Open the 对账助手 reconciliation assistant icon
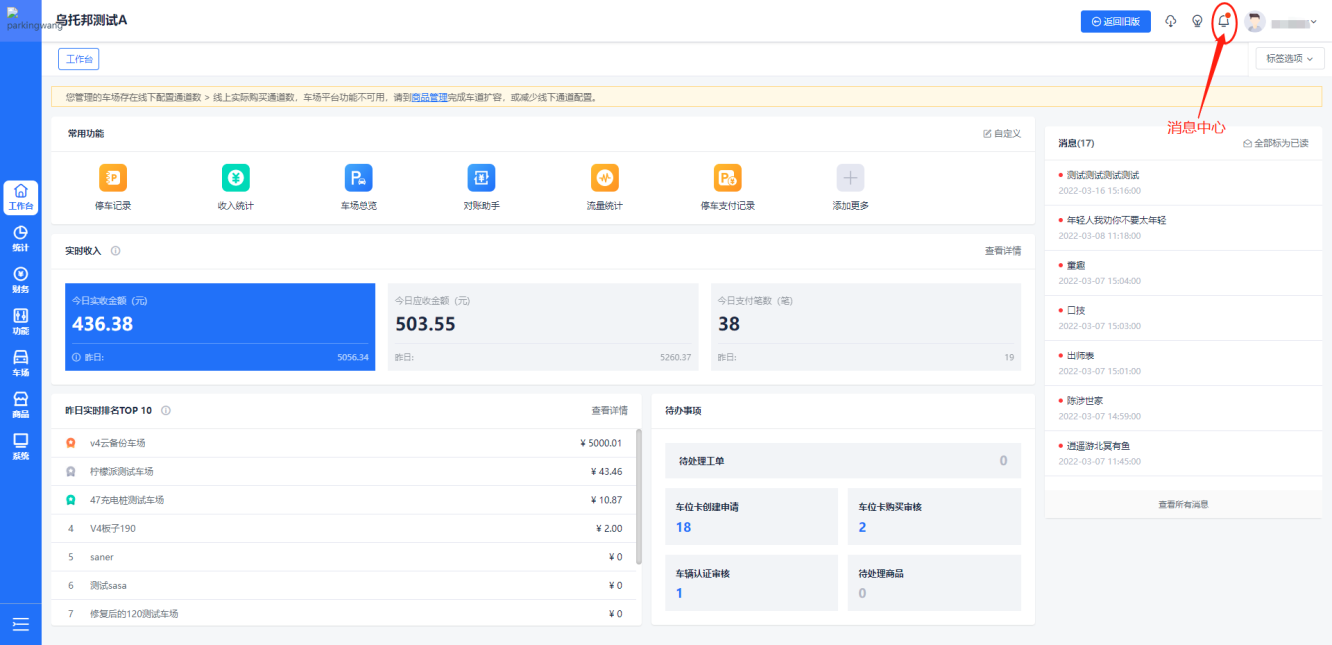Screen dimensions: 1332x645 (481, 179)
